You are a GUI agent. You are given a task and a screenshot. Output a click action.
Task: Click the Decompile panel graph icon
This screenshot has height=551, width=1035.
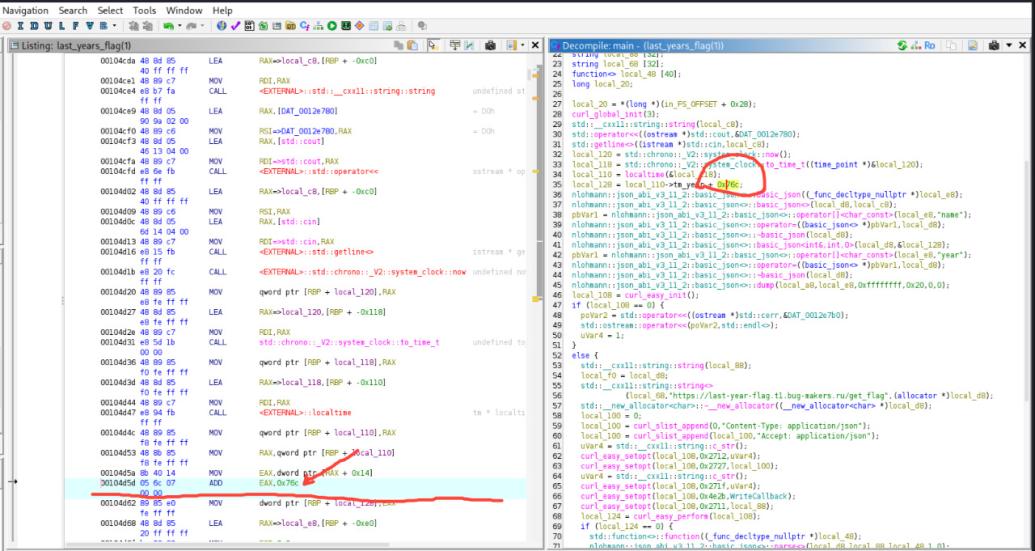[916, 46]
